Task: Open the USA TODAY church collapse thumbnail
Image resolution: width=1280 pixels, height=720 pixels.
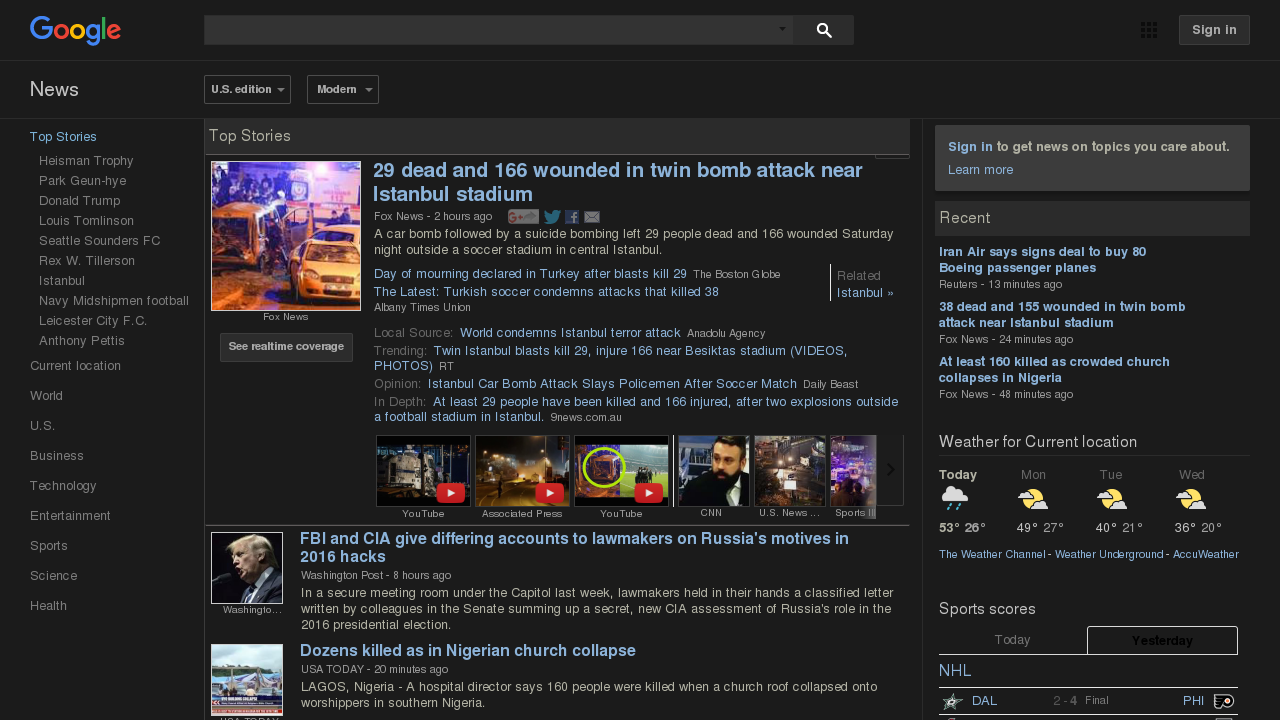Action: click(247, 680)
